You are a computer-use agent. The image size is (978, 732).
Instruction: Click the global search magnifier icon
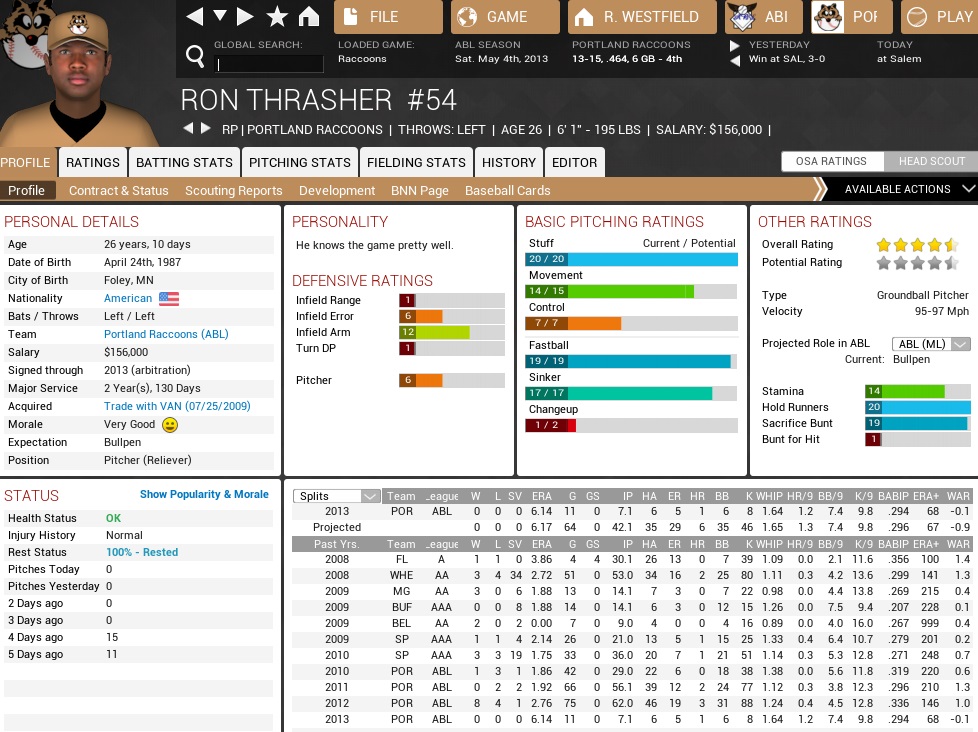tap(195, 56)
